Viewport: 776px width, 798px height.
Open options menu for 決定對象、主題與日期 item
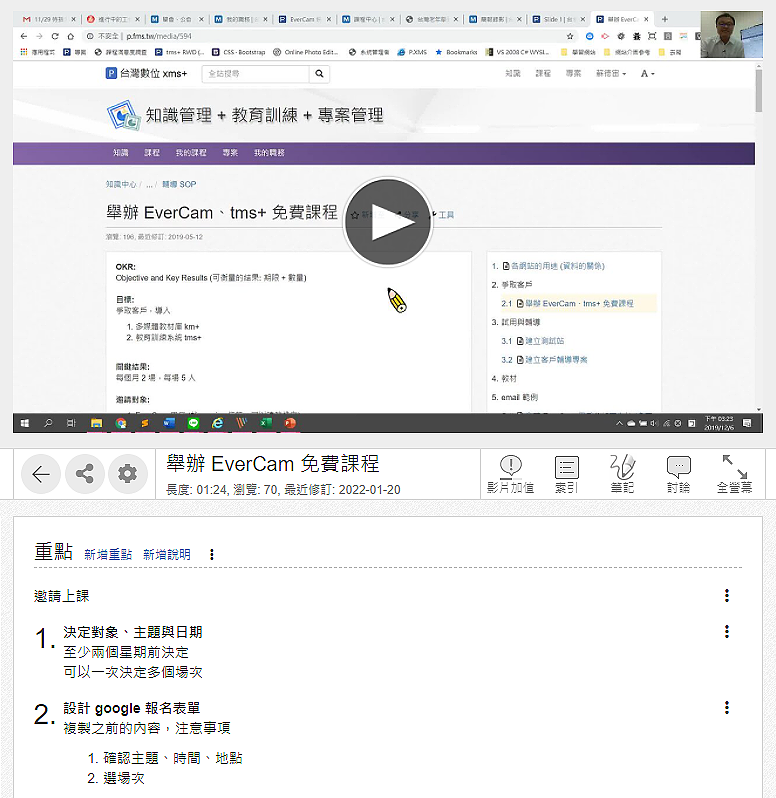[x=726, y=632]
